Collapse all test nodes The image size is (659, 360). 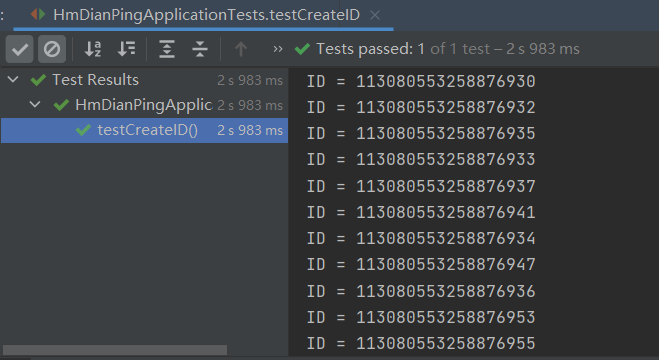200,49
